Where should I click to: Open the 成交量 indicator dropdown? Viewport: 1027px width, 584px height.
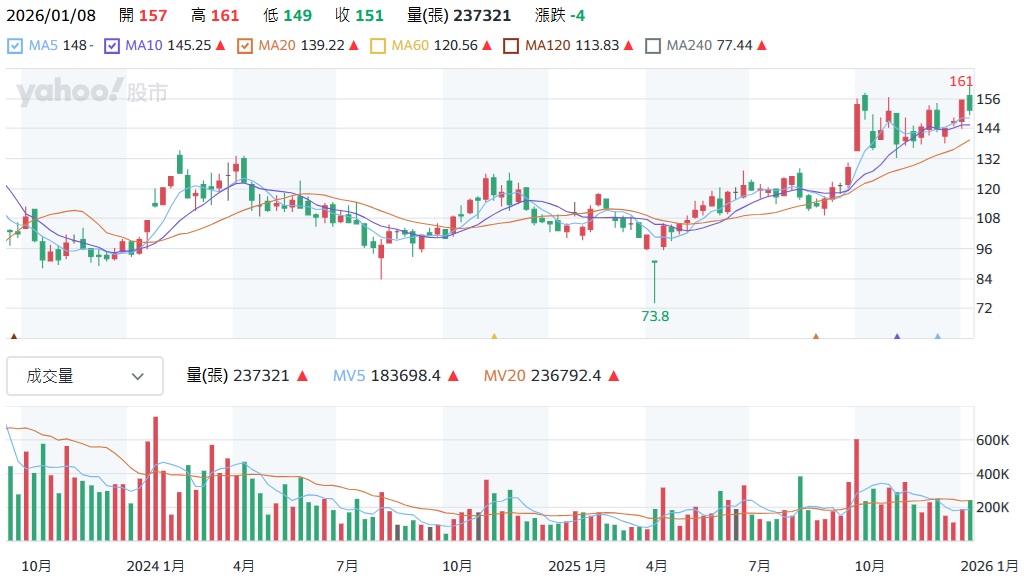coord(85,376)
